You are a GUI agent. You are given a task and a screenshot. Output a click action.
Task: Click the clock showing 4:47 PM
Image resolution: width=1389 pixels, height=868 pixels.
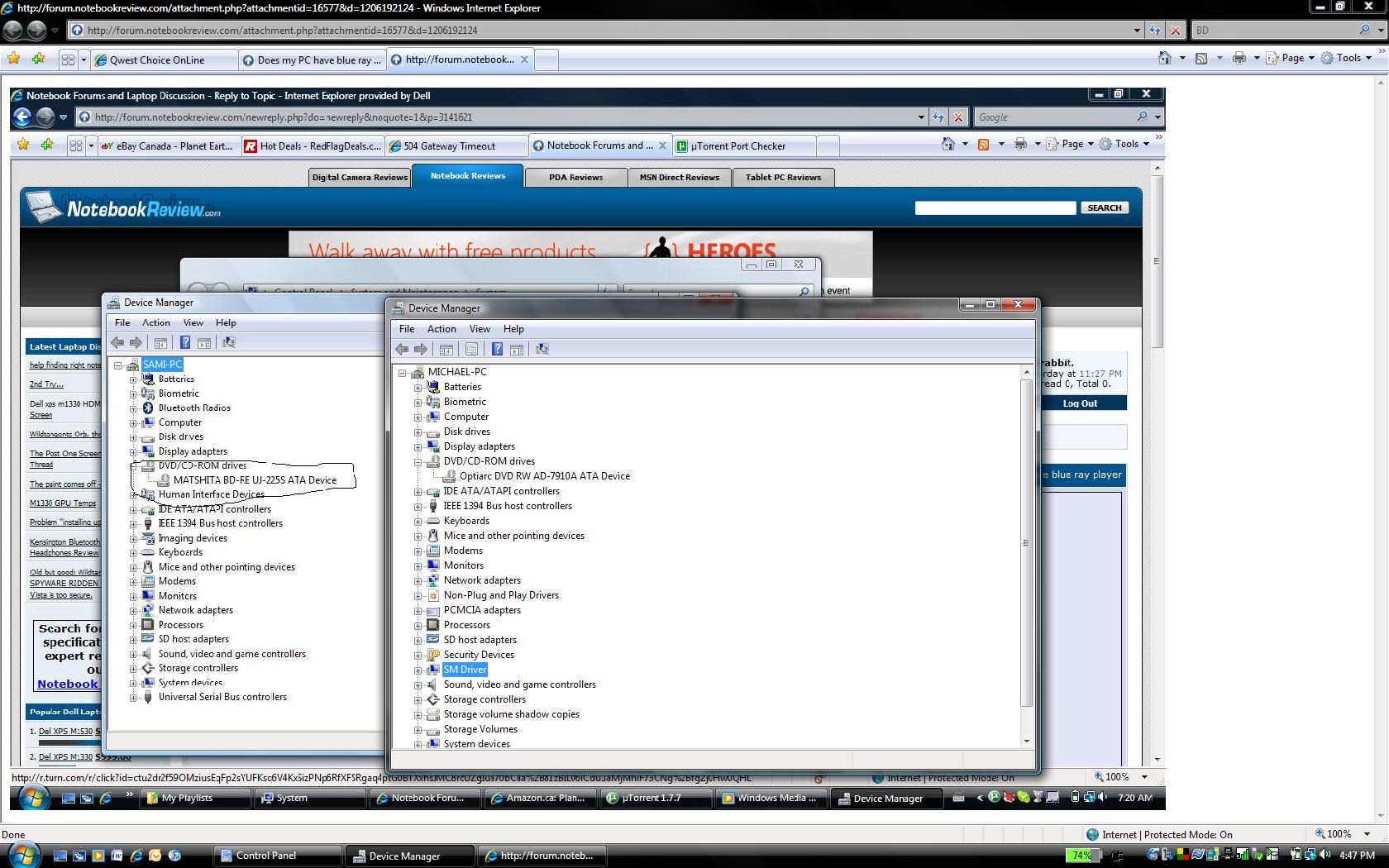(1357, 855)
